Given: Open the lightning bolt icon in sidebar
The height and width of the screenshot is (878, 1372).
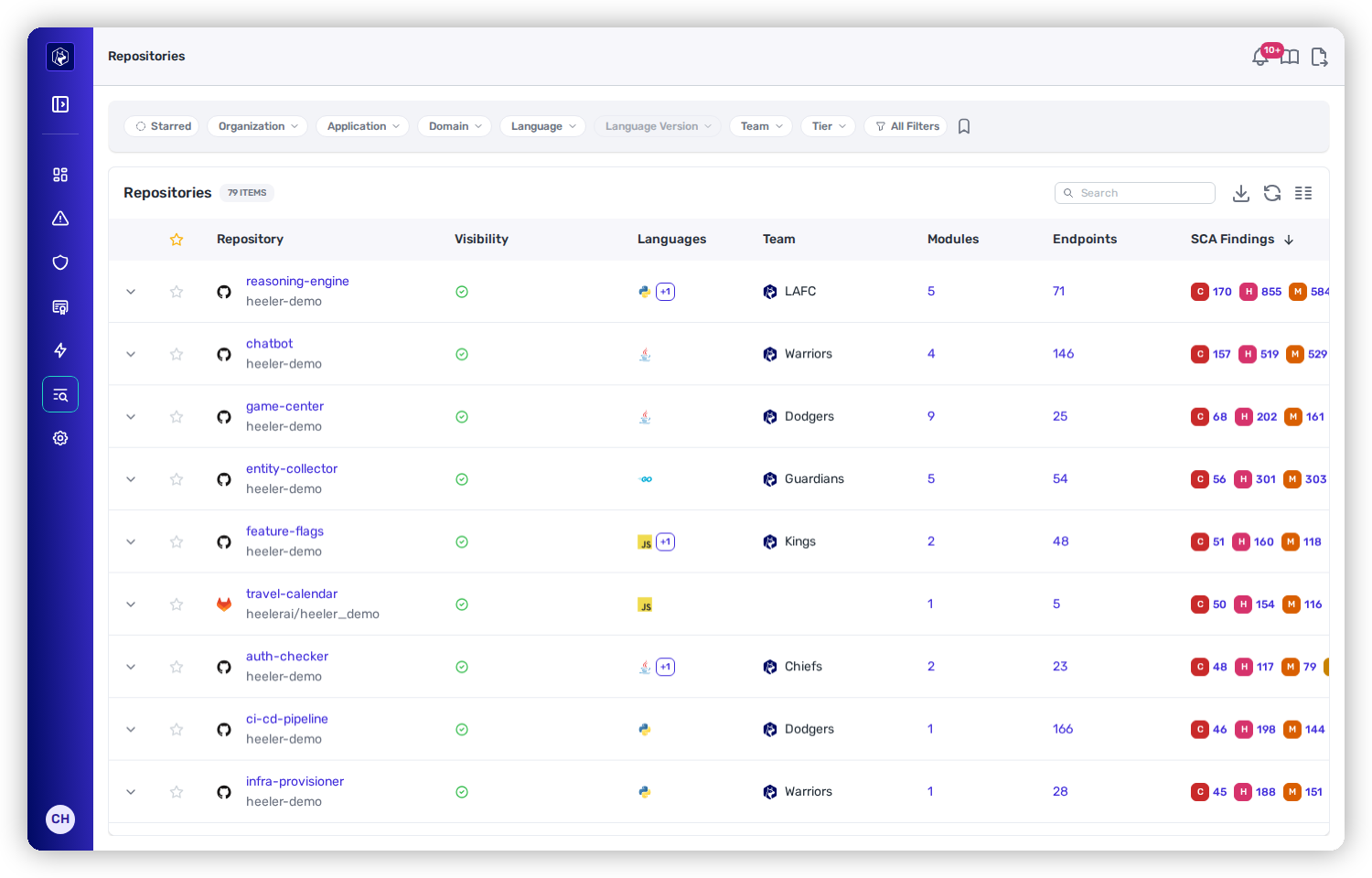Looking at the screenshot, I should click(60, 350).
